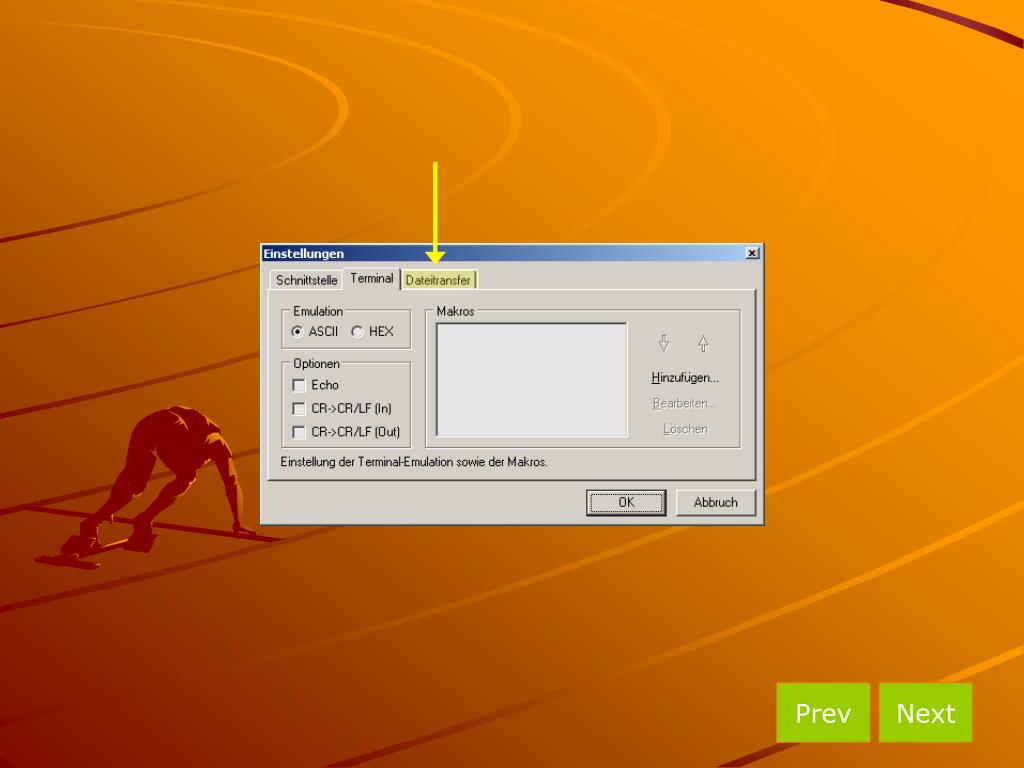Click the description text about Terminal-Emulation

pyautogui.click(x=414, y=462)
